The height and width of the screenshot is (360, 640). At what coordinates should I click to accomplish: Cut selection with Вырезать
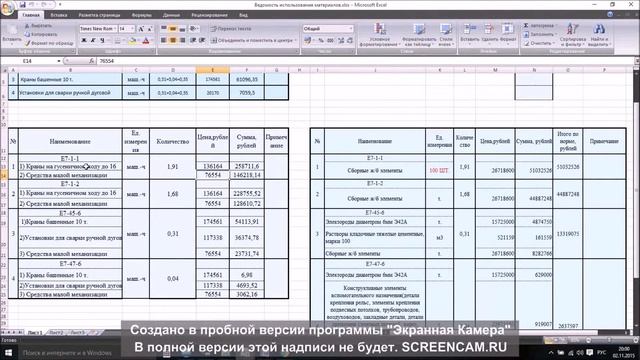(x=38, y=26)
